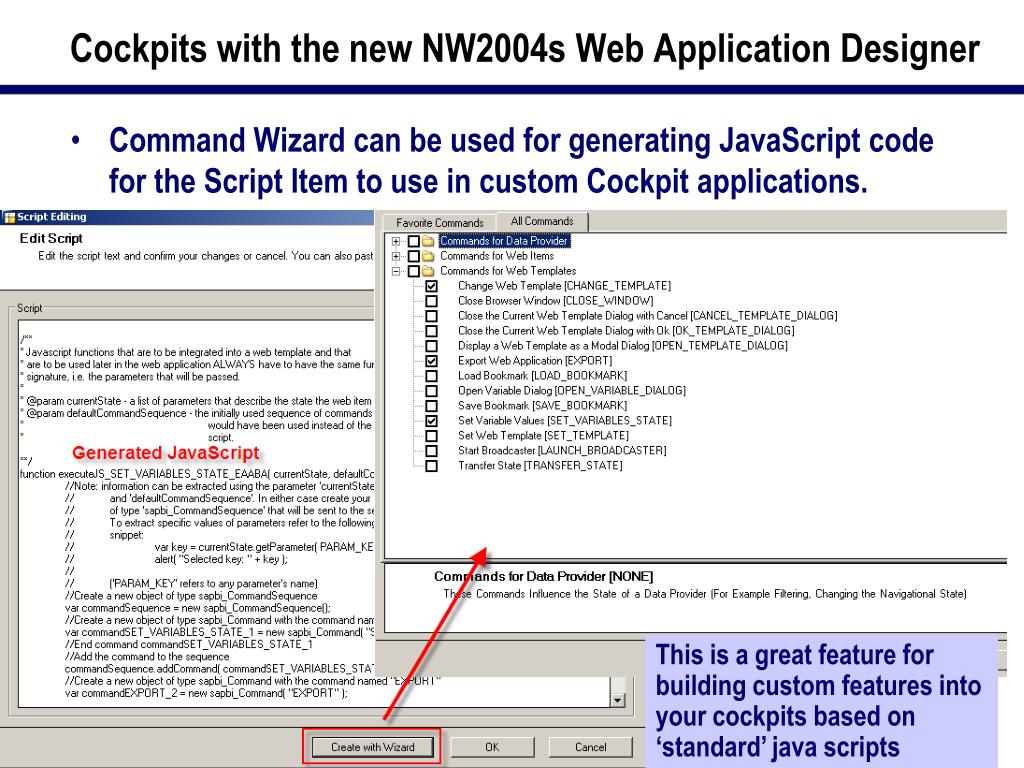Uncheck Set Variable Values [SET_VARIABLES_STATE]

click(x=431, y=421)
